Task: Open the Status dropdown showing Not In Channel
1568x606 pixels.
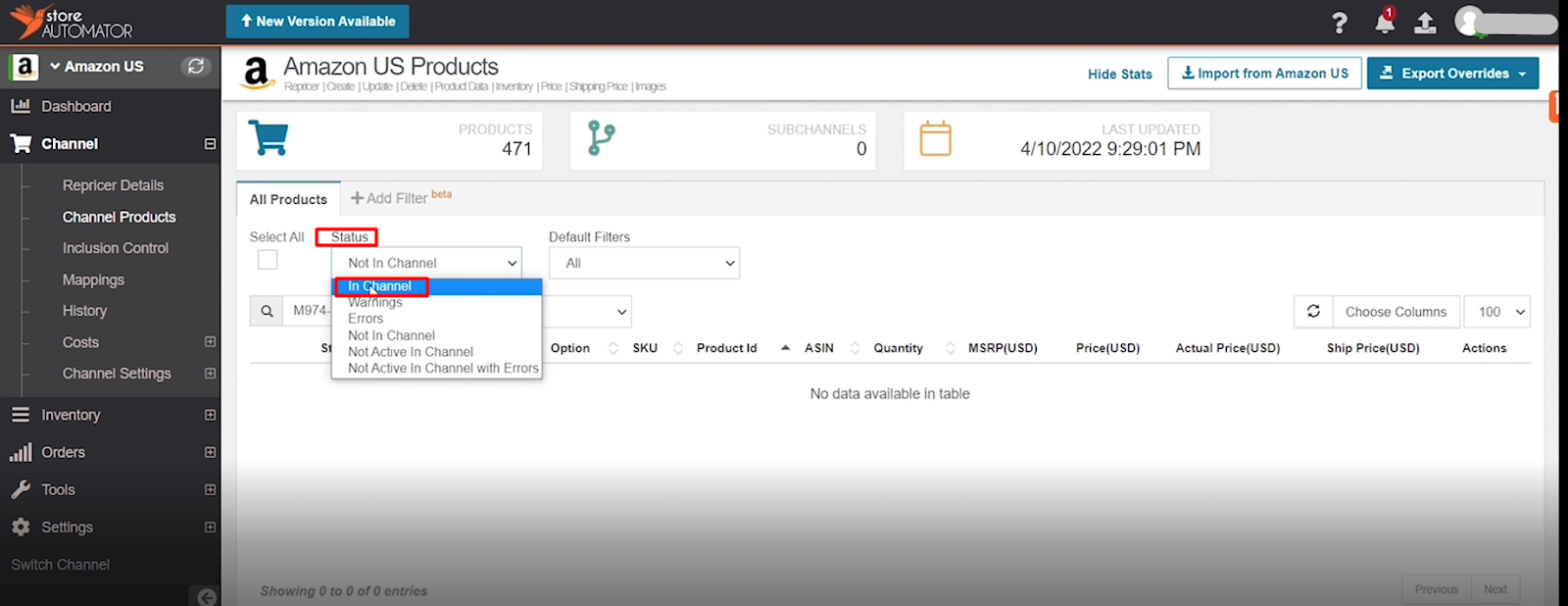Action: (426, 263)
